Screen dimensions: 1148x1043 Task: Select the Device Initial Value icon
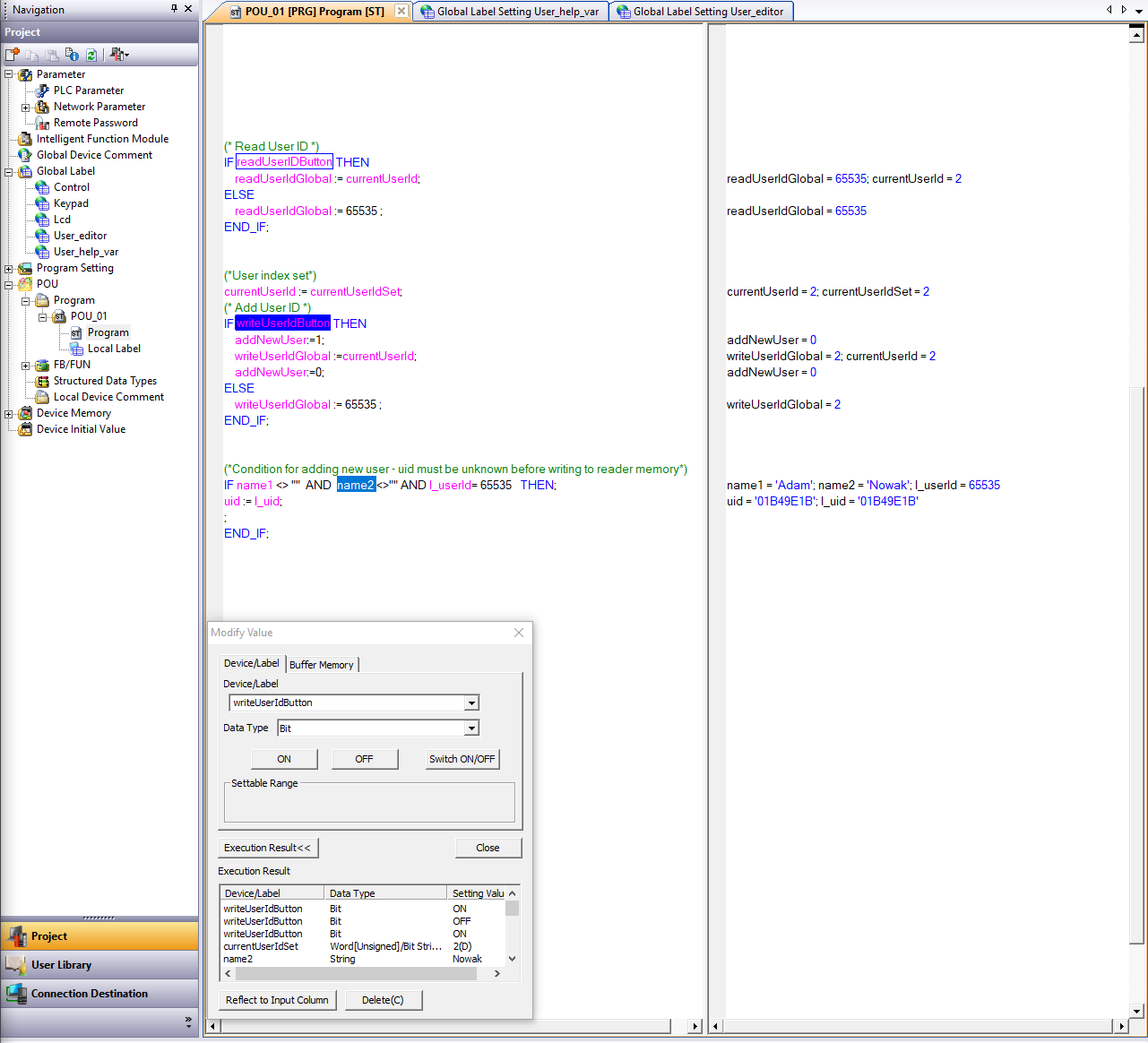click(x=25, y=429)
